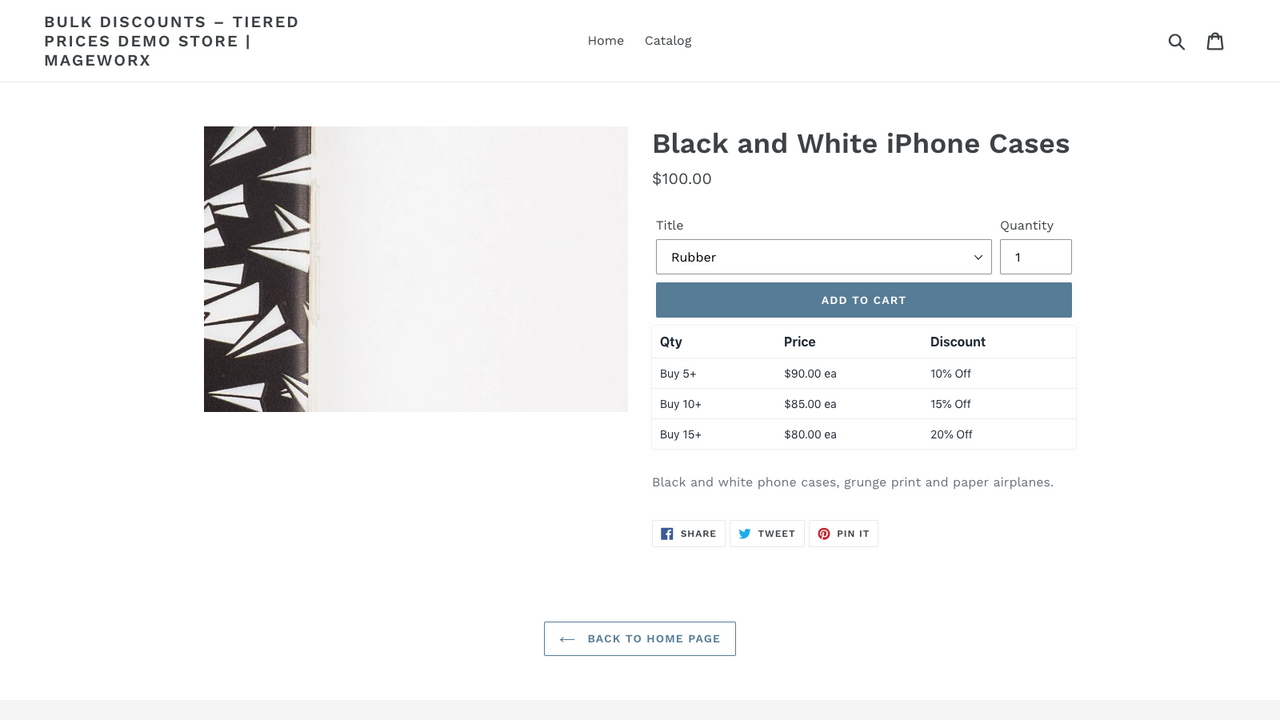
Task: Open the Catalog menu item
Action: [667, 41]
